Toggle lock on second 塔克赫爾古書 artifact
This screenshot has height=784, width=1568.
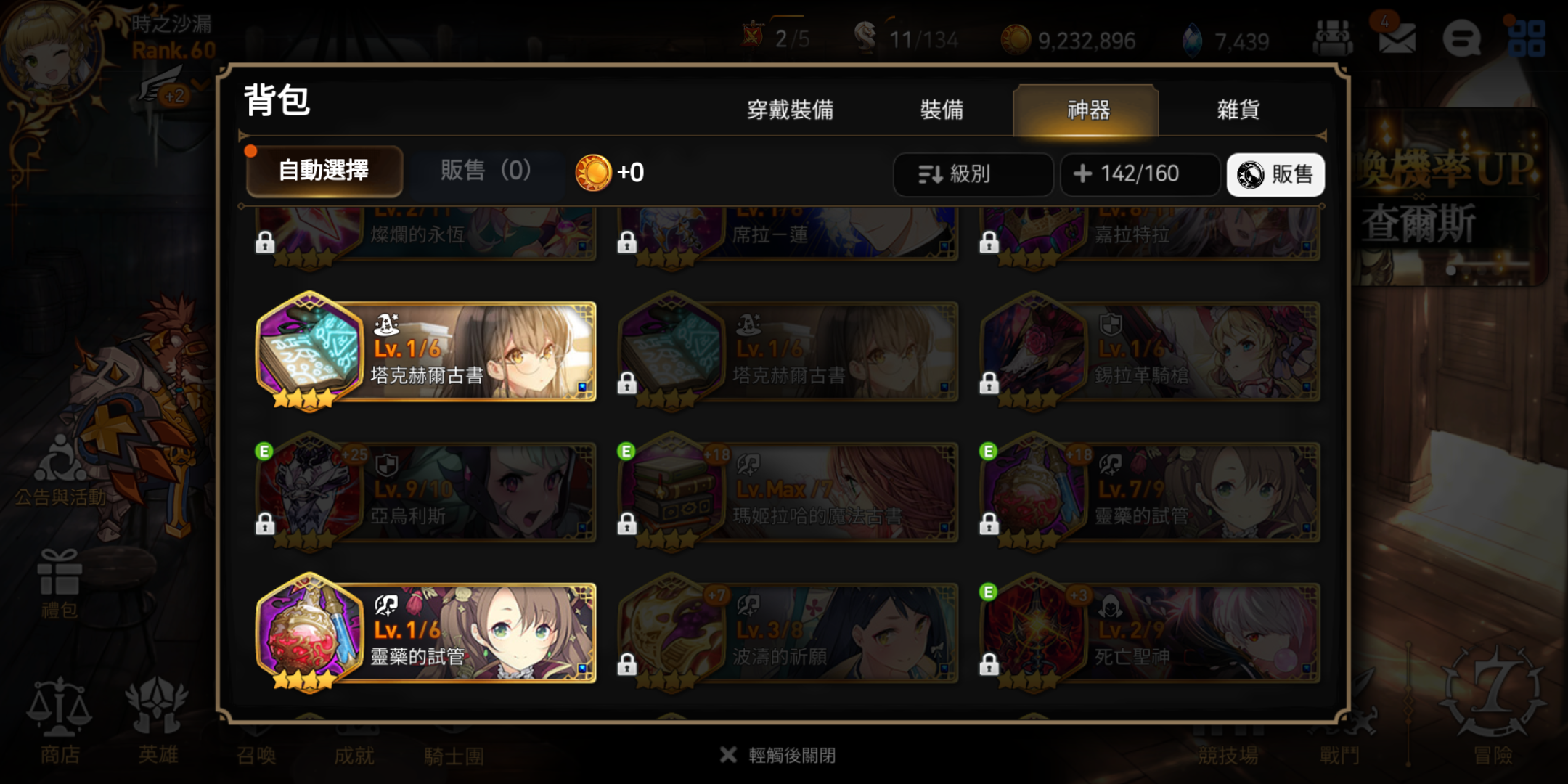(627, 383)
